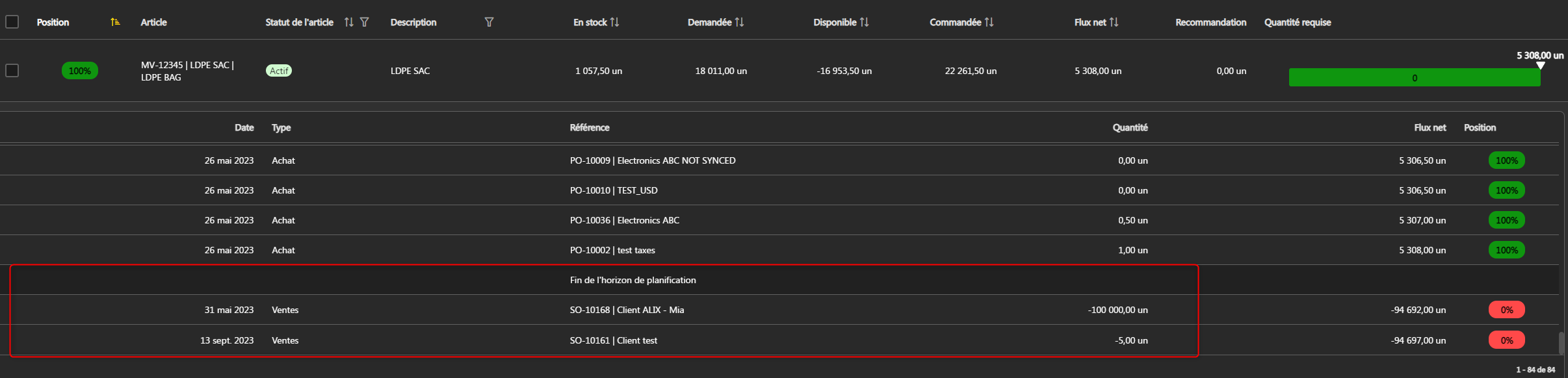Select the green Quantité requise progress bar
The height and width of the screenshot is (378, 1568).
(1415, 77)
